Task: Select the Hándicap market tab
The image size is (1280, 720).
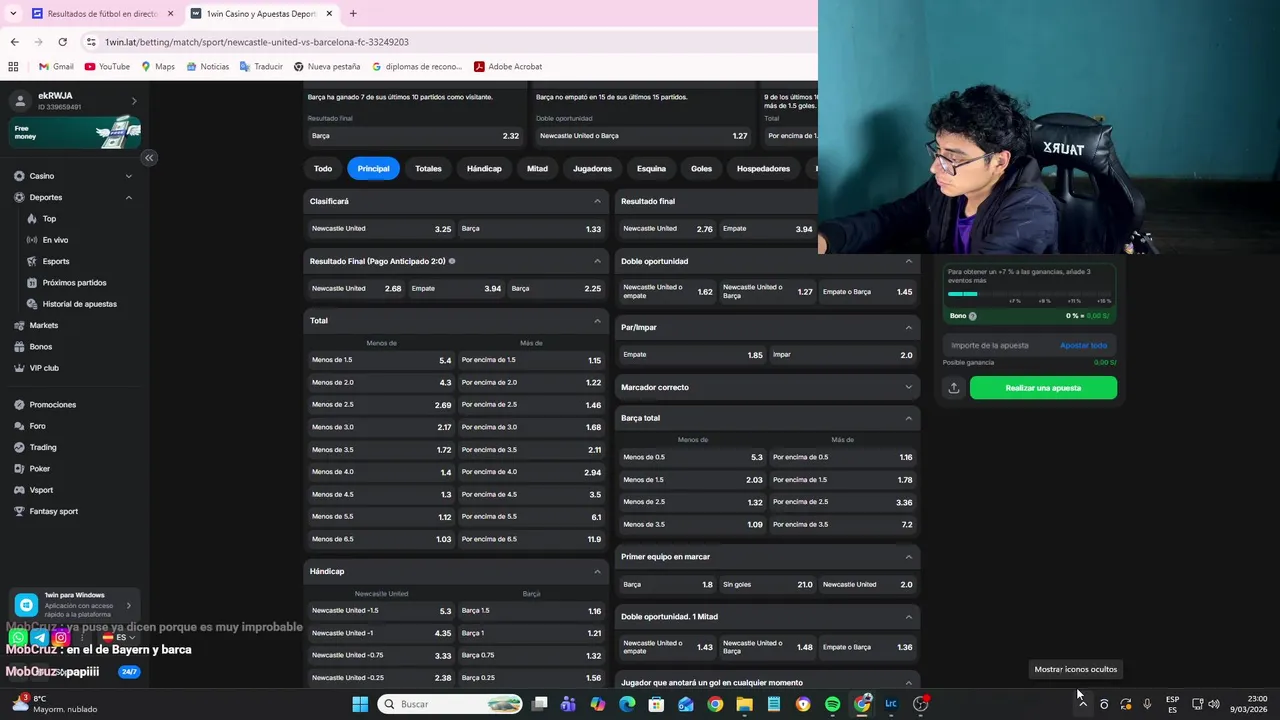Action: [x=484, y=169]
